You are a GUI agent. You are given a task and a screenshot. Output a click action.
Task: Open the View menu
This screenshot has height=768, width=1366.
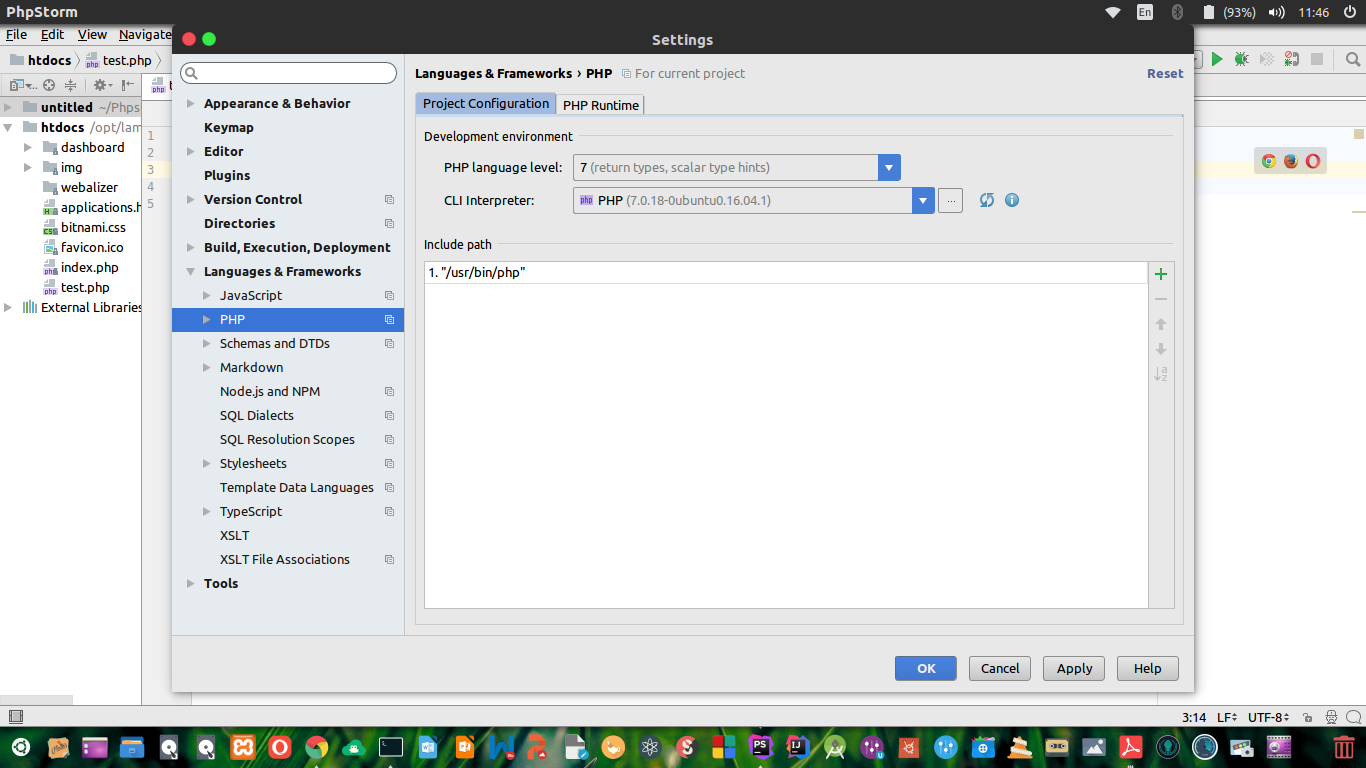pyautogui.click(x=92, y=34)
